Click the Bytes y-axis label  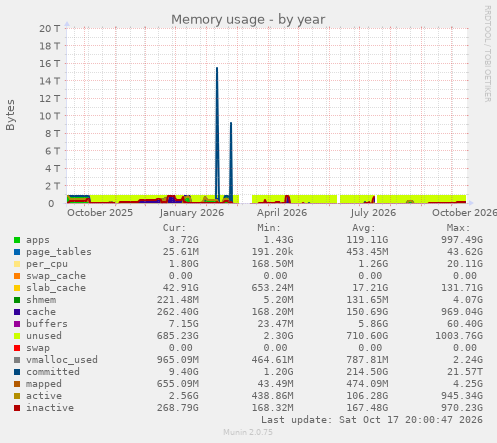tap(10, 115)
